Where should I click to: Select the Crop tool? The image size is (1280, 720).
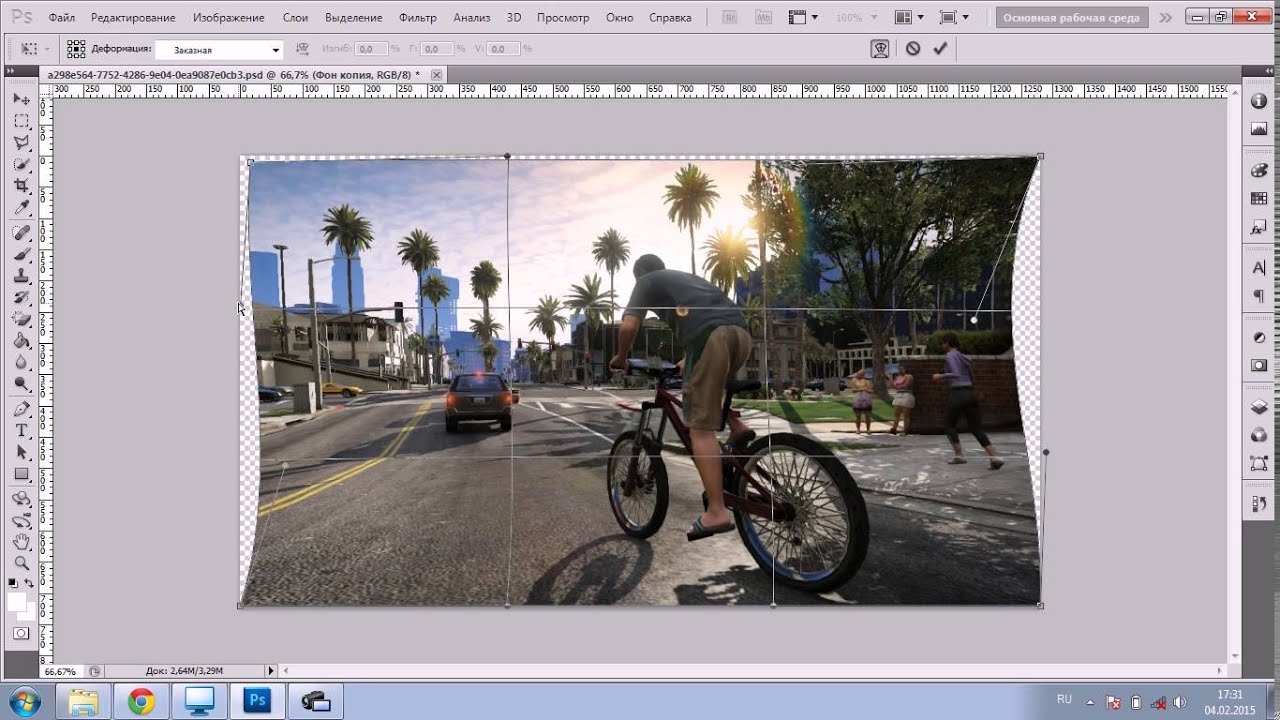tap(21, 186)
